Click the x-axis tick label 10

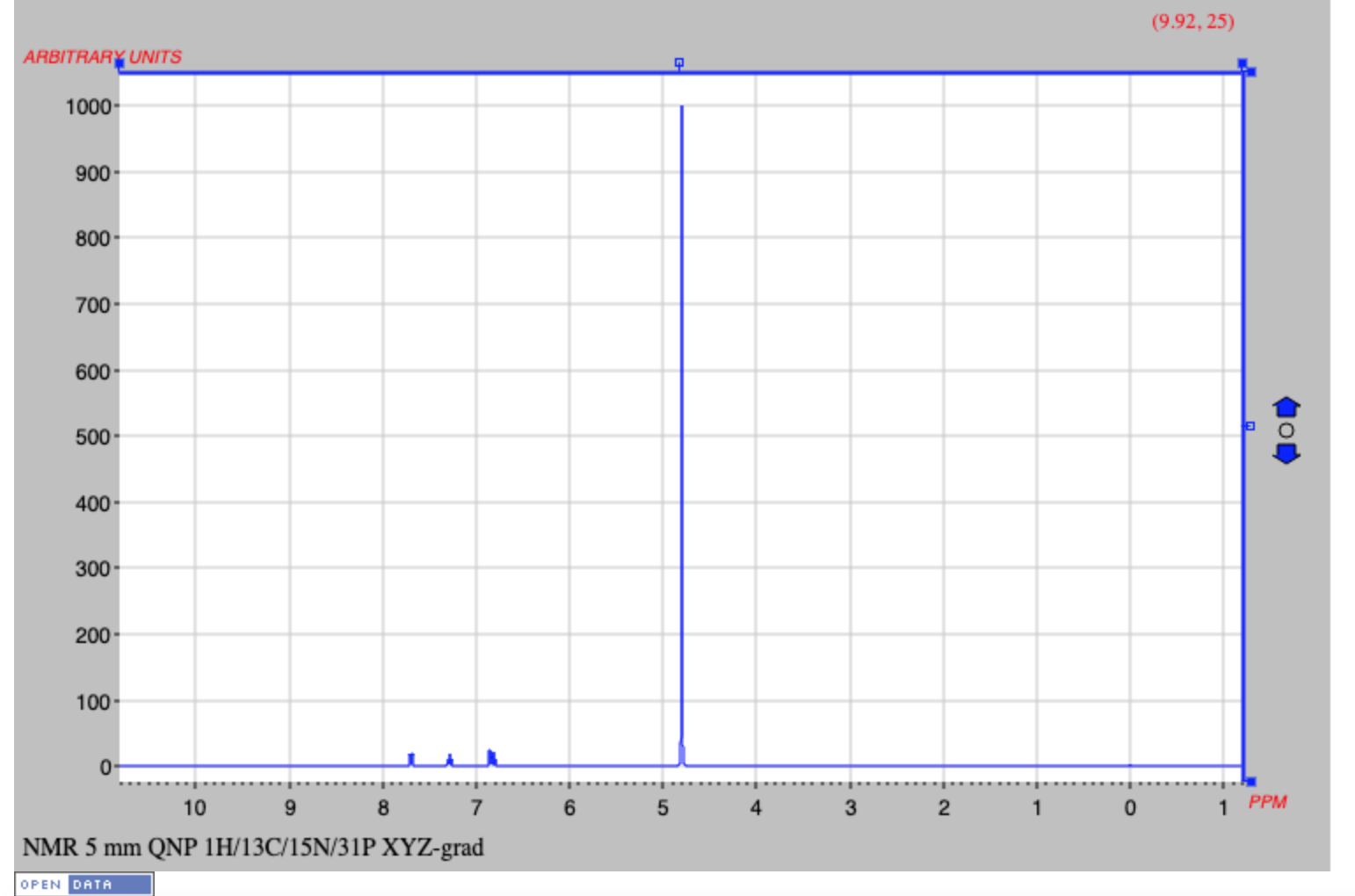(x=194, y=808)
